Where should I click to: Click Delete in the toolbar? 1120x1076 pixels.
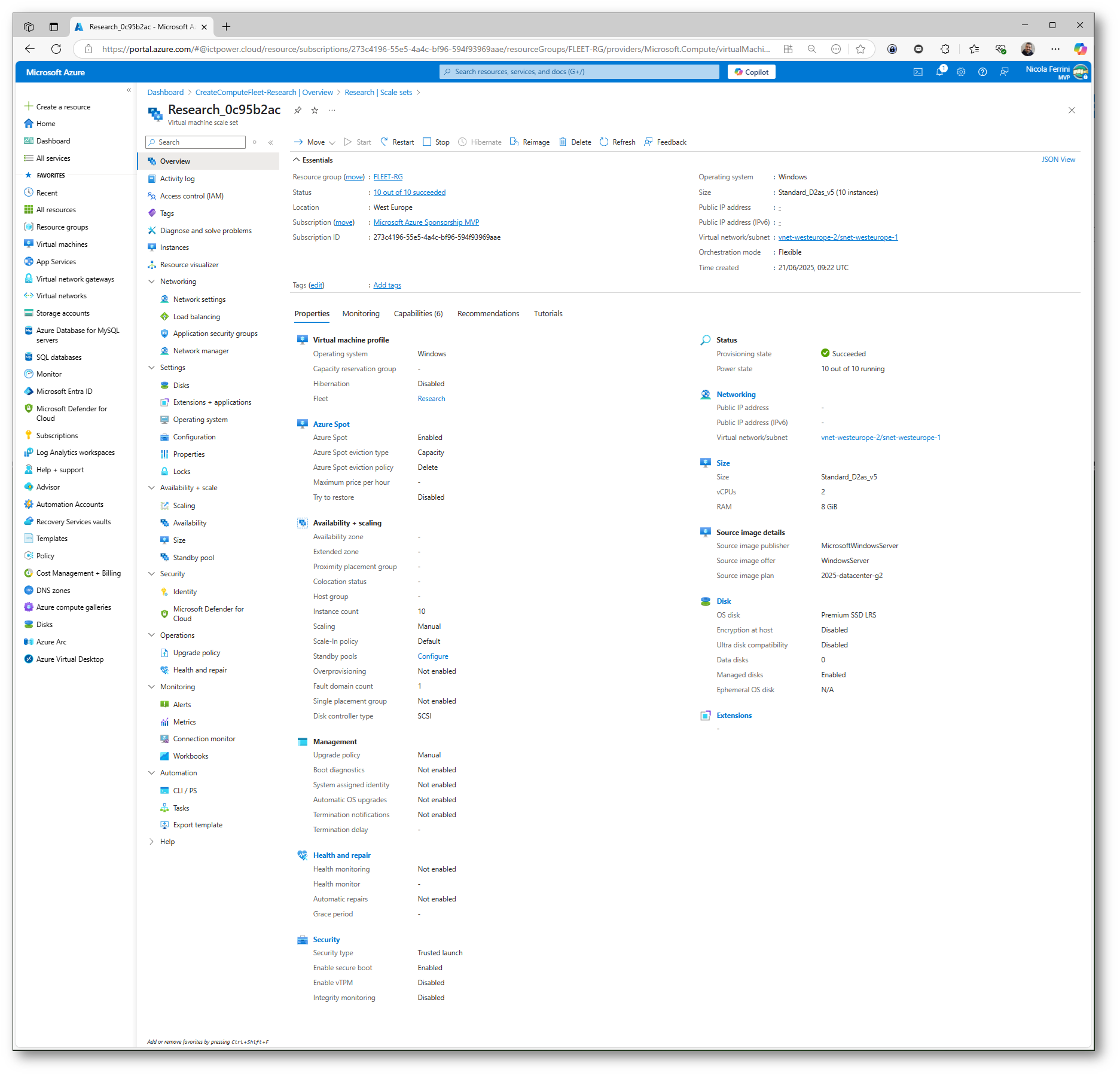point(575,142)
